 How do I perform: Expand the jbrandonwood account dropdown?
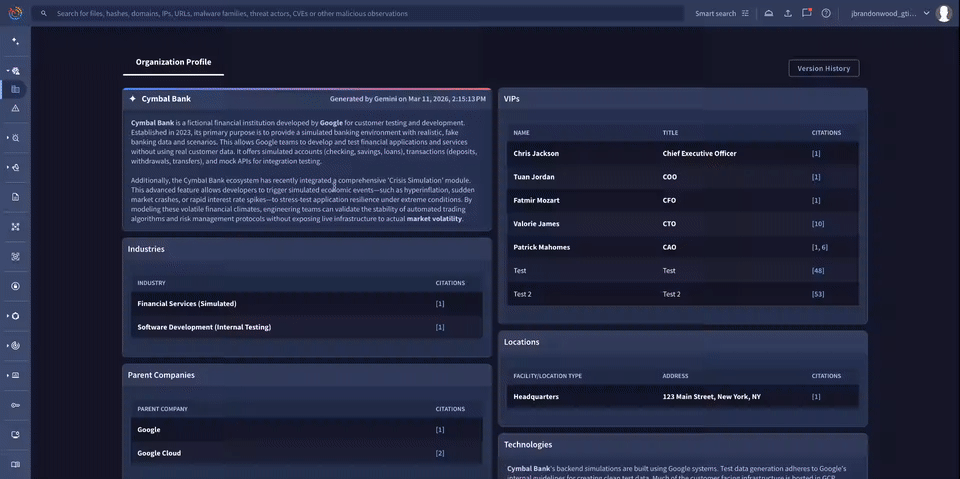[x=926, y=14]
